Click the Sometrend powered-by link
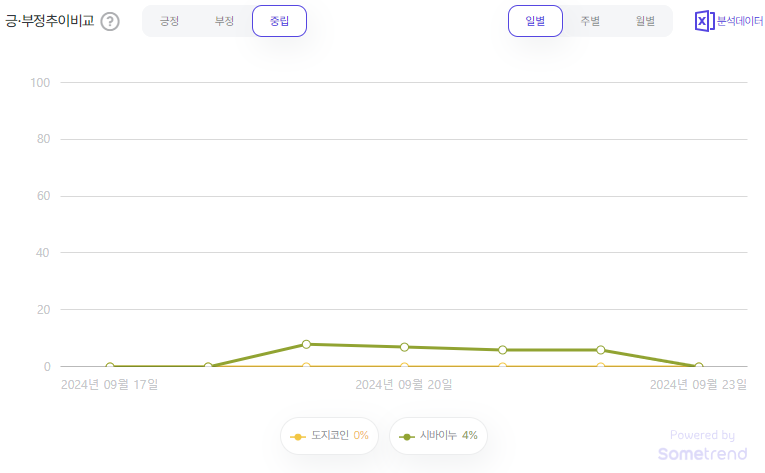The image size is (765, 473). click(702, 446)
